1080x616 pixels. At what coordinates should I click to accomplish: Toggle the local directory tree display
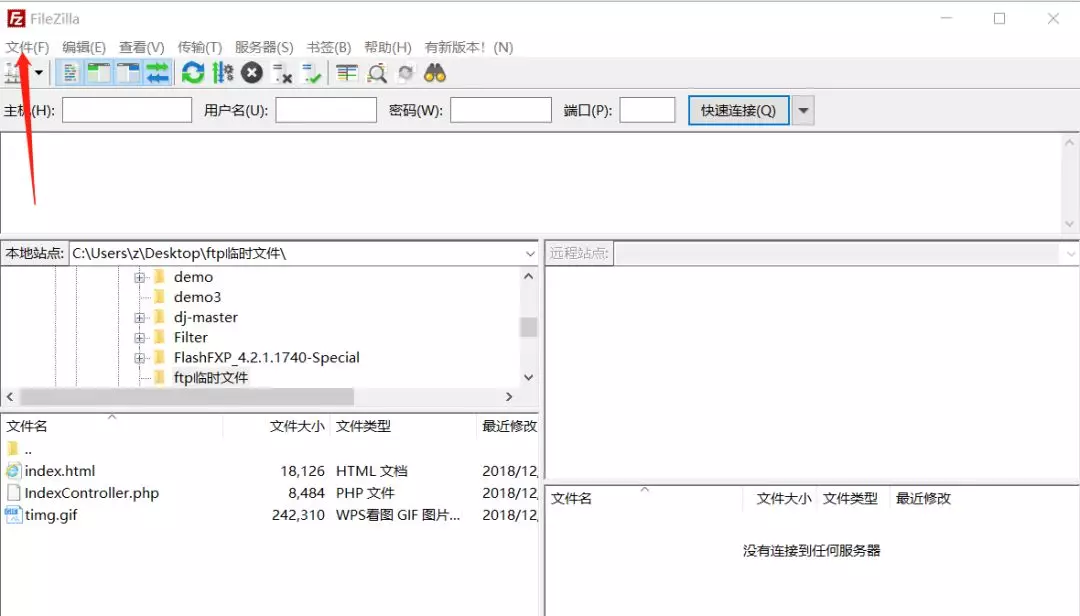point(98,73)
